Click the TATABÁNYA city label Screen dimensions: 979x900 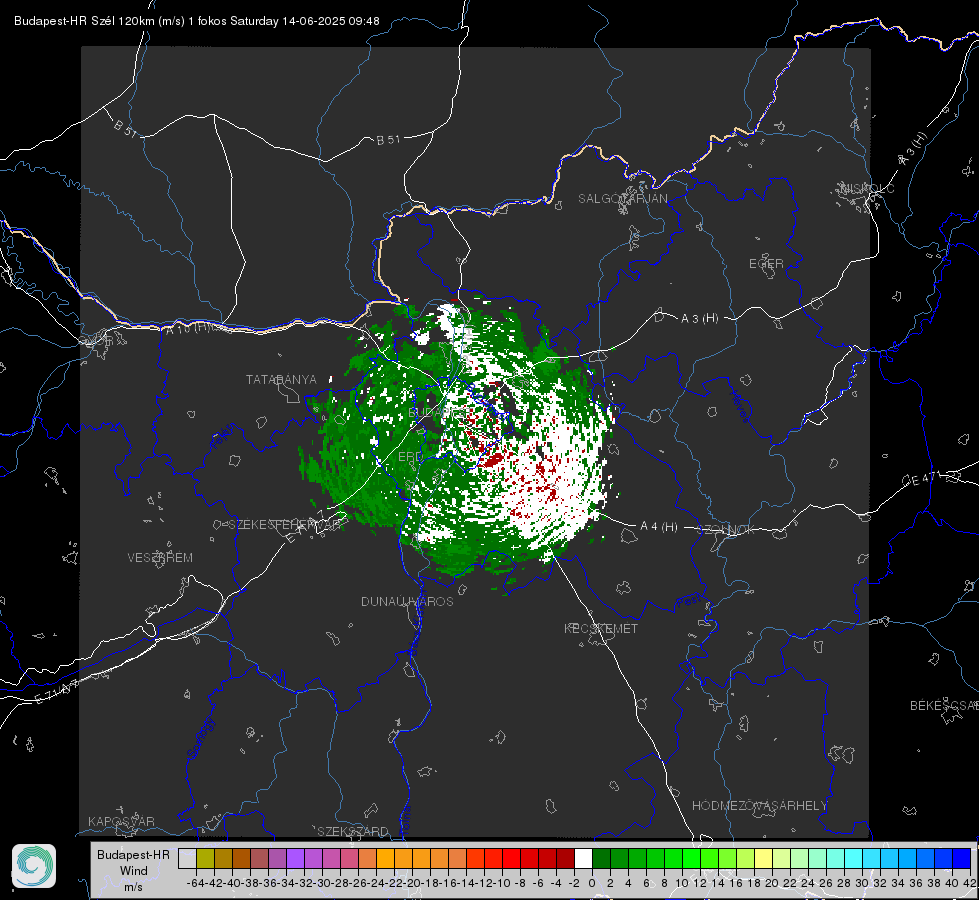pos(281,379)
